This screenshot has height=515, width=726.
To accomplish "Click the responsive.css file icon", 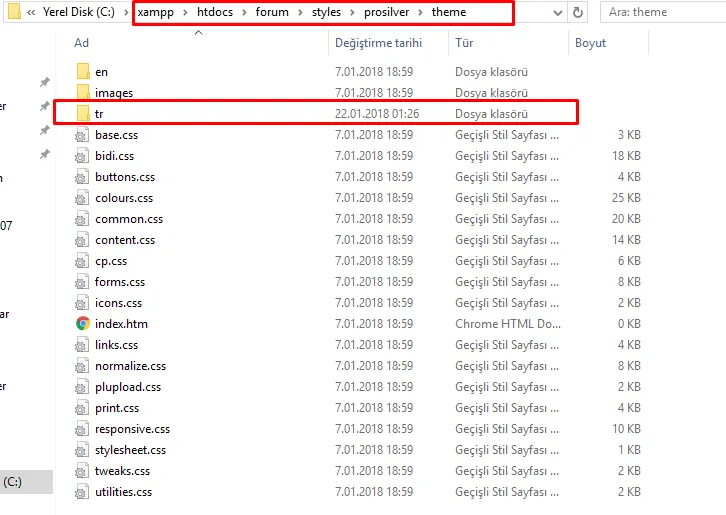I will [82, 429].
